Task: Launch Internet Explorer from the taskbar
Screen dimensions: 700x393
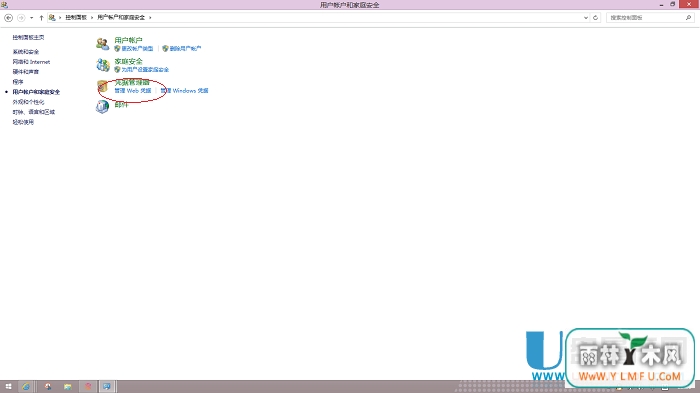Action: tap(26, 387)
